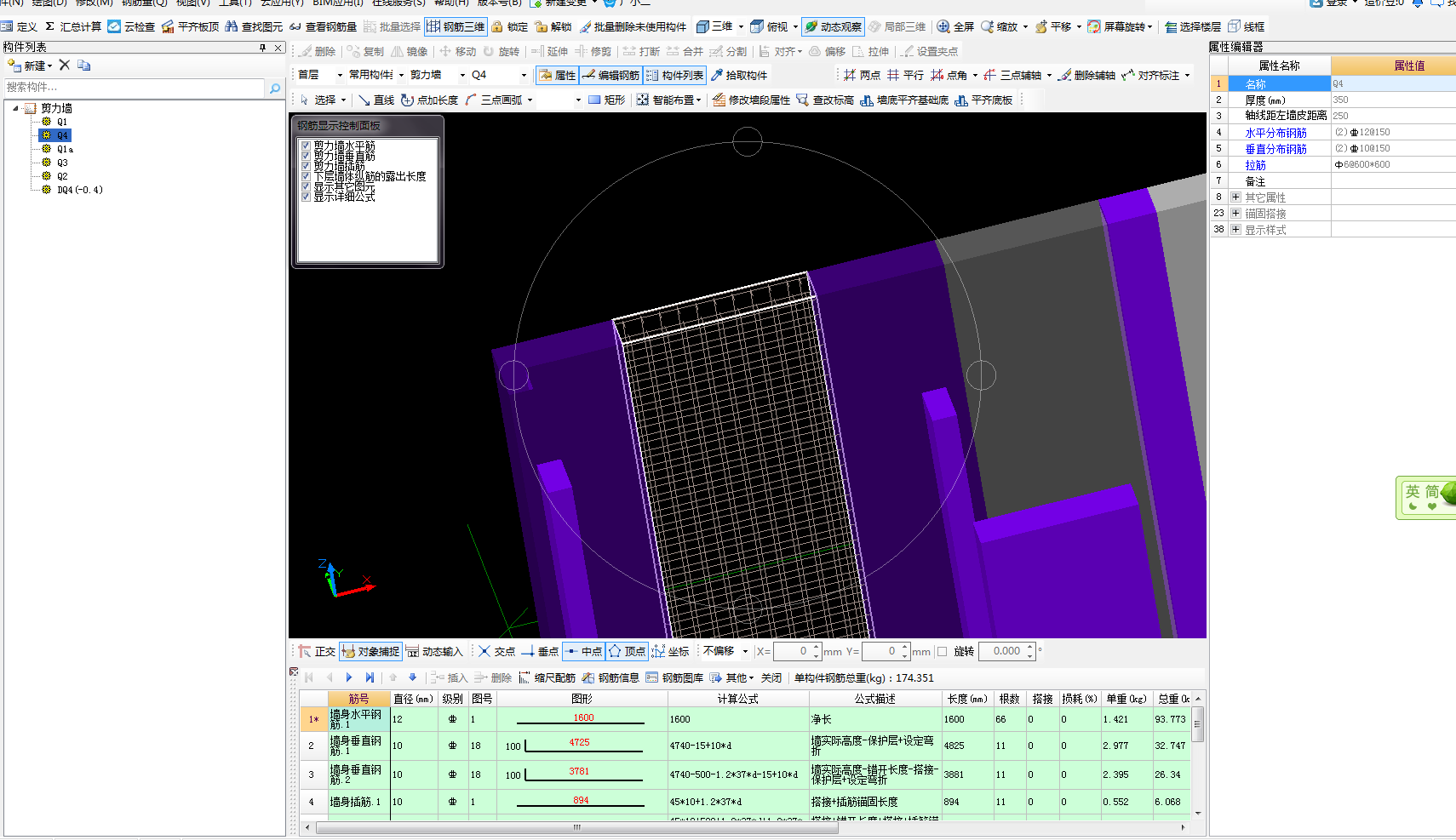Click the X offset input field
This screenshot has height=840, width=1456.
click(x=790, y=652)
